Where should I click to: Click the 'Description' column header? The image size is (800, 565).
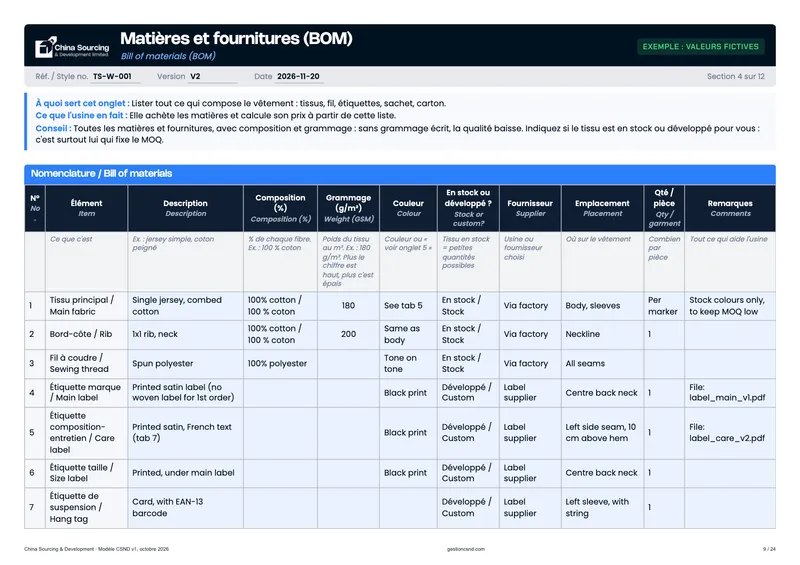pos(185,208)
